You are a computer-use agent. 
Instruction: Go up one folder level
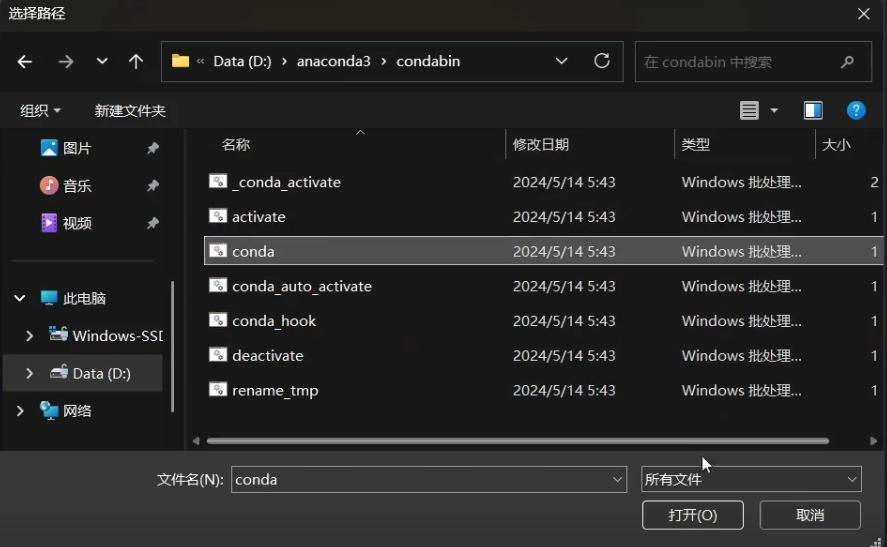[136, 61]
